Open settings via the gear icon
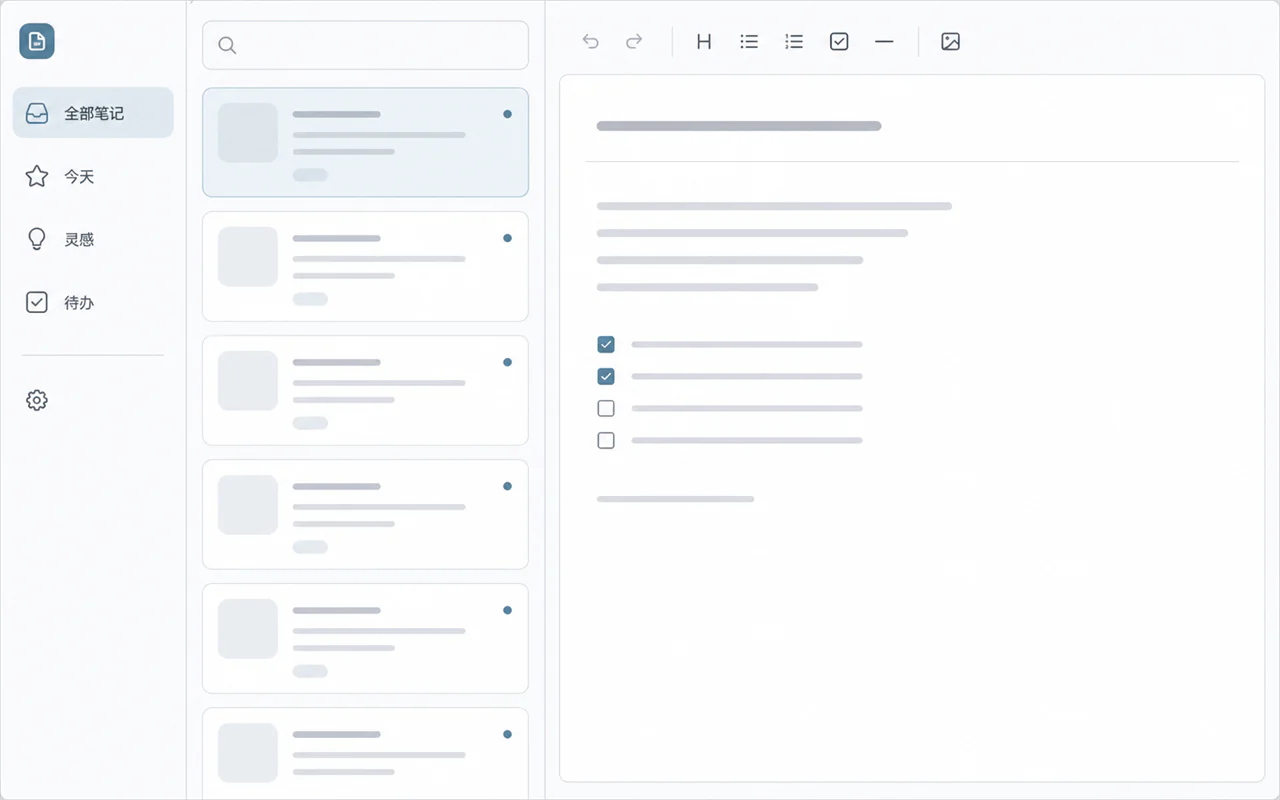Image resolution: width=1280 pixels, height=800 pixels. coord(37,400)
